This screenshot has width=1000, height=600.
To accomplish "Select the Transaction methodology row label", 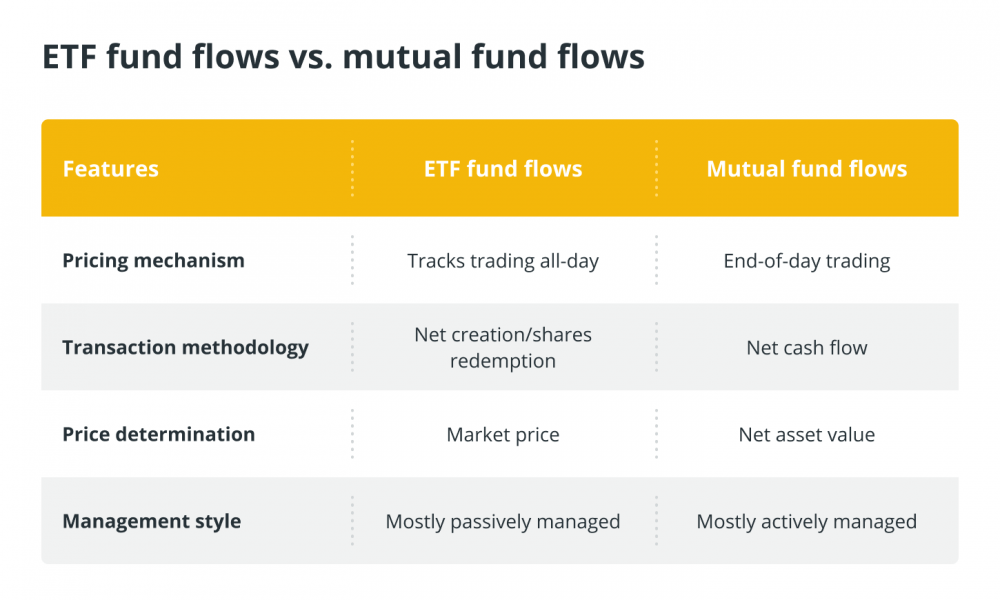I will (x=186, y=348).
